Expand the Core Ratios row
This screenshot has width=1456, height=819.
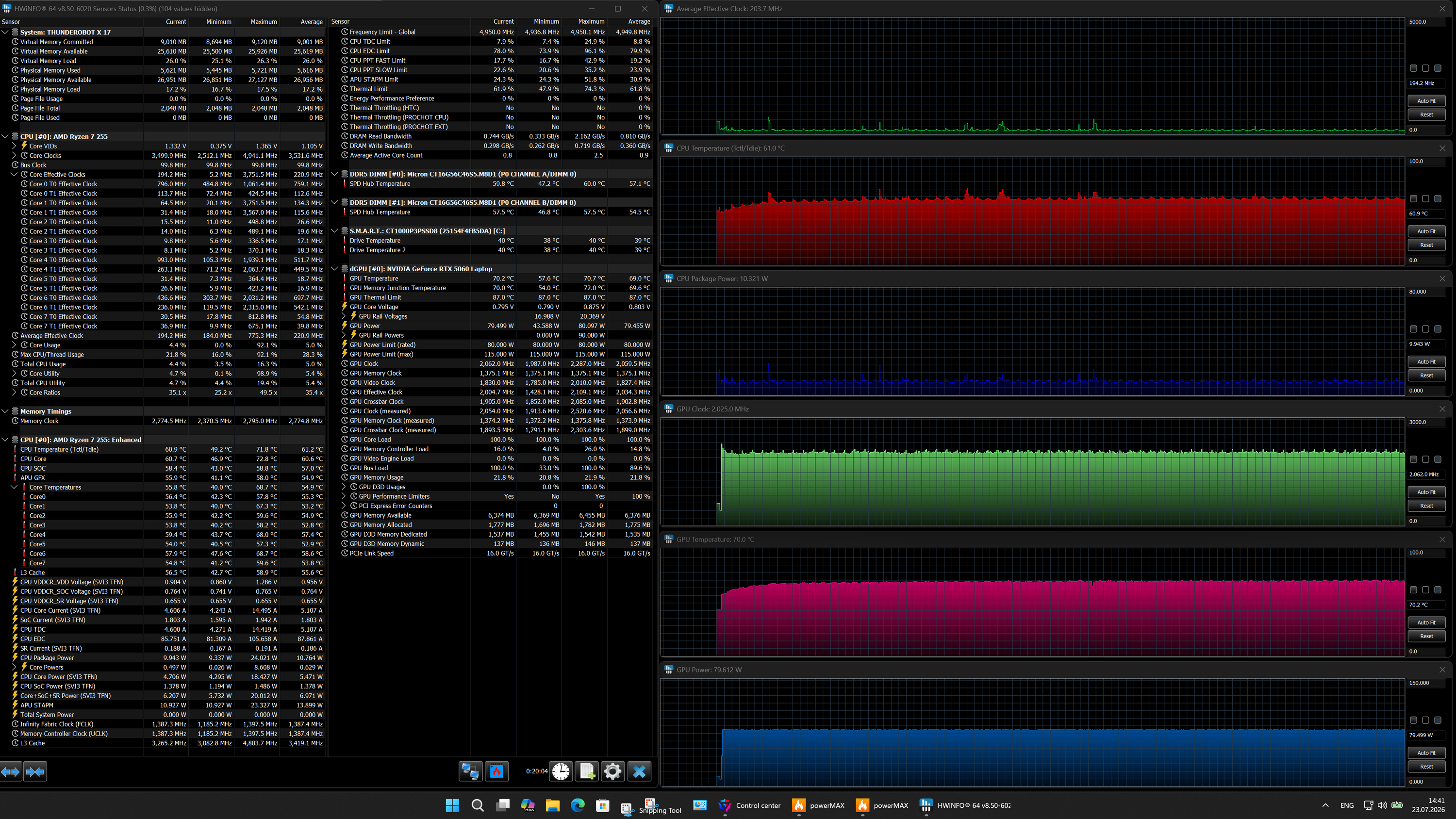[x=14, y=393]
